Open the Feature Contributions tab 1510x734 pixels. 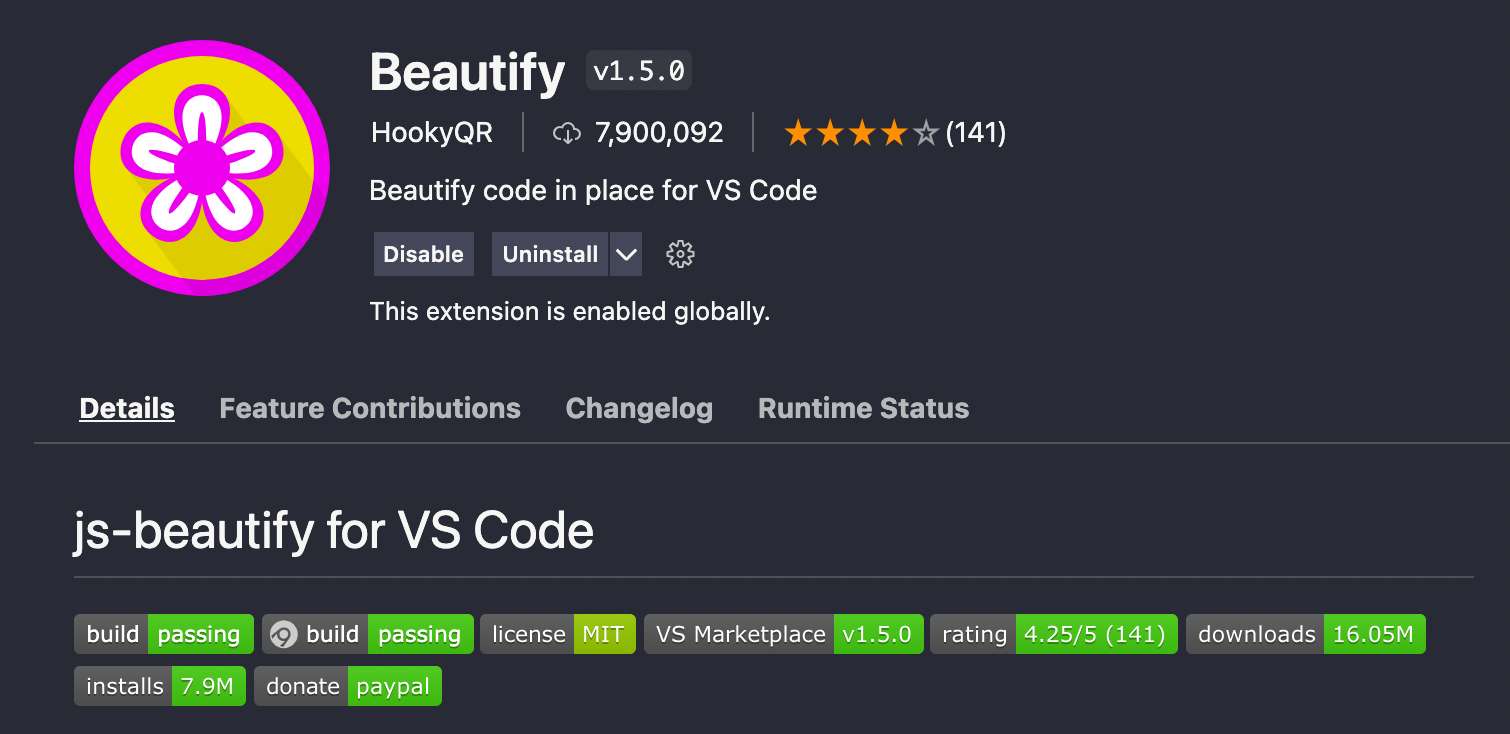coord(370,408)
